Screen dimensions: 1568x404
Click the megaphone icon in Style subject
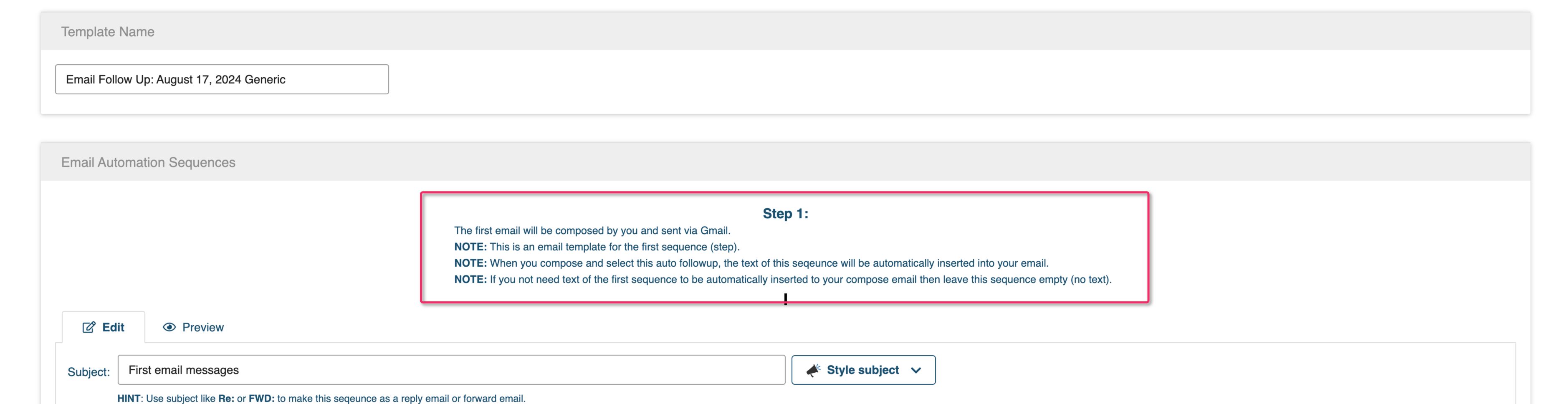point(813,370)
